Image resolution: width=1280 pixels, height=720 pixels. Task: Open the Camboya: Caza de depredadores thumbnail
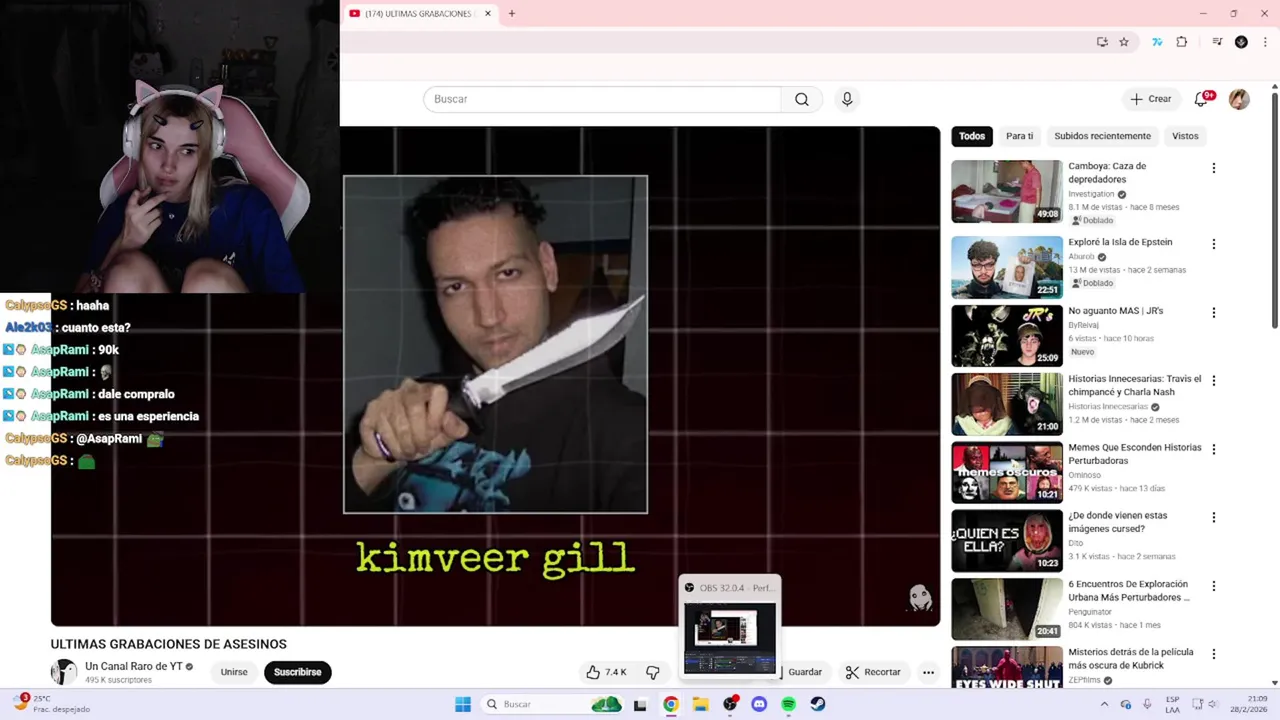(1007, 191)
